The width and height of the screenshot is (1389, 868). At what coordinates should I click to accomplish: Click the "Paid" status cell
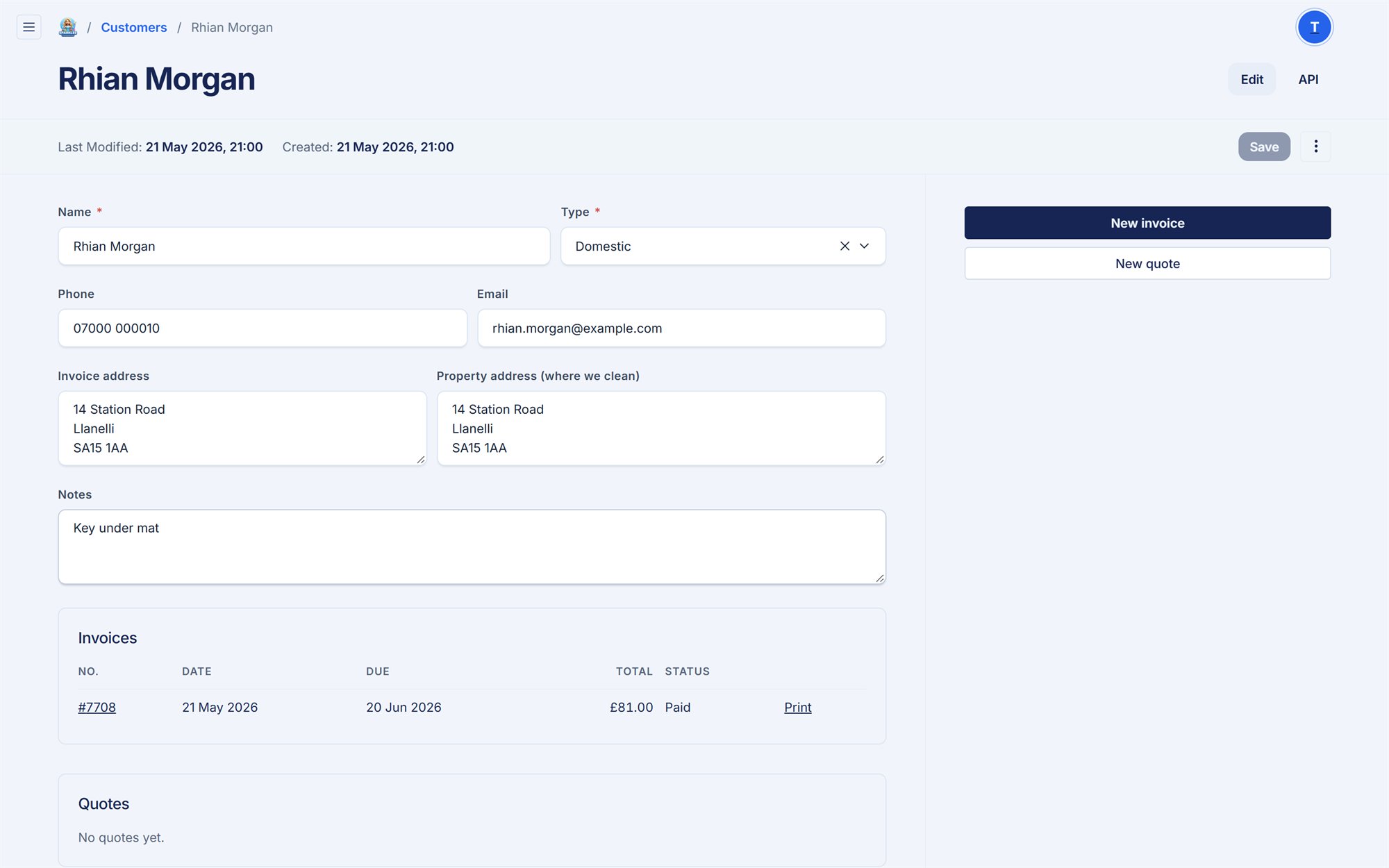click(x=678, y=707)
